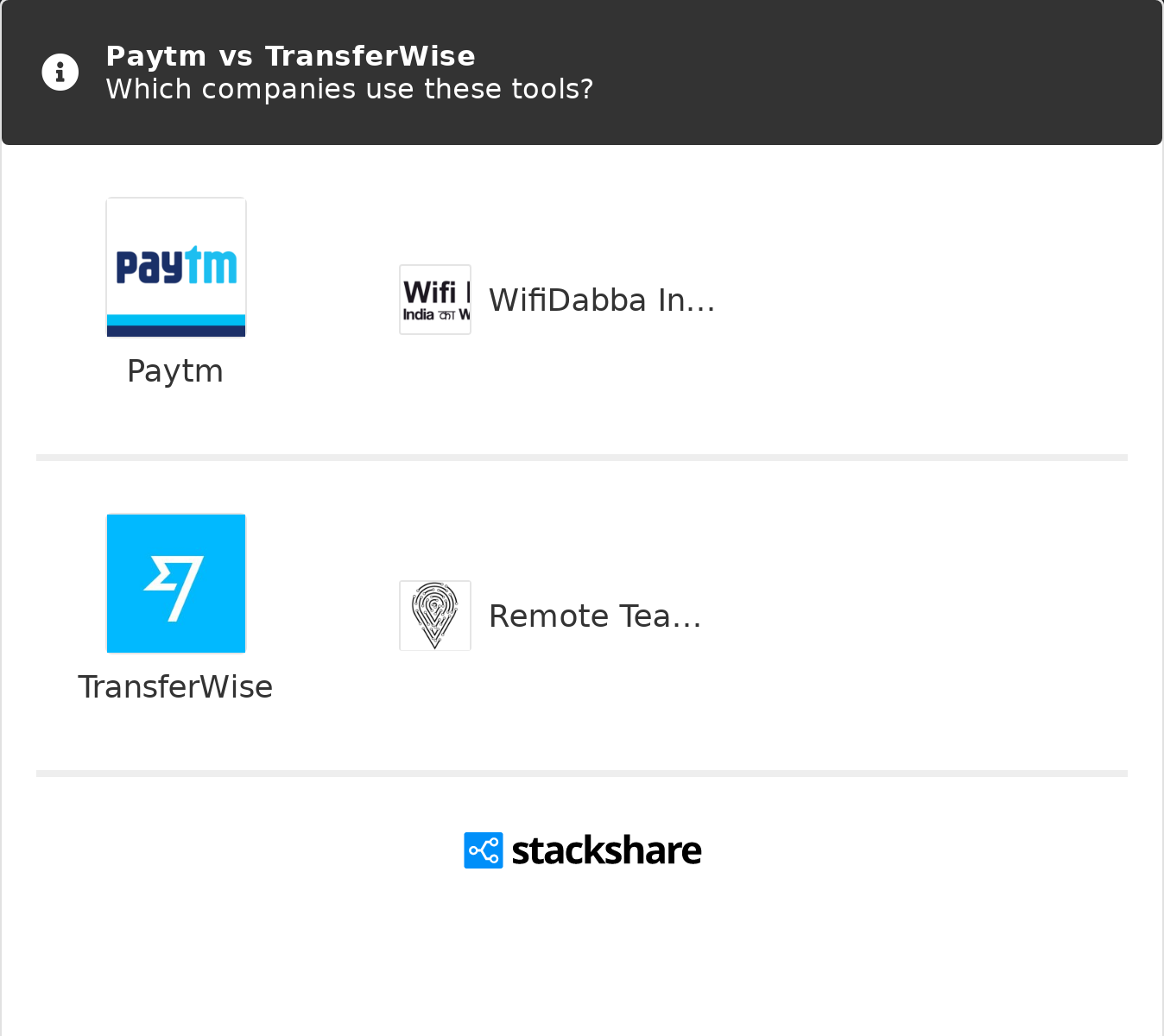Click the word "TransferWise" in the header title
Screen dimensions: 1164x1036
point(370,56)
